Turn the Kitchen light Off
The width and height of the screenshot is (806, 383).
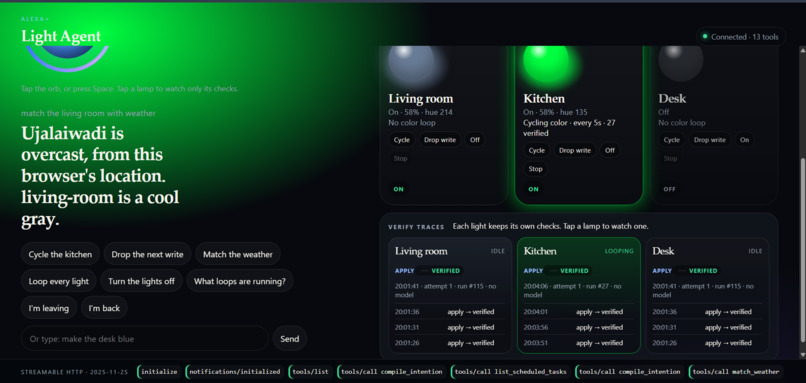click(x=610, y=151)
